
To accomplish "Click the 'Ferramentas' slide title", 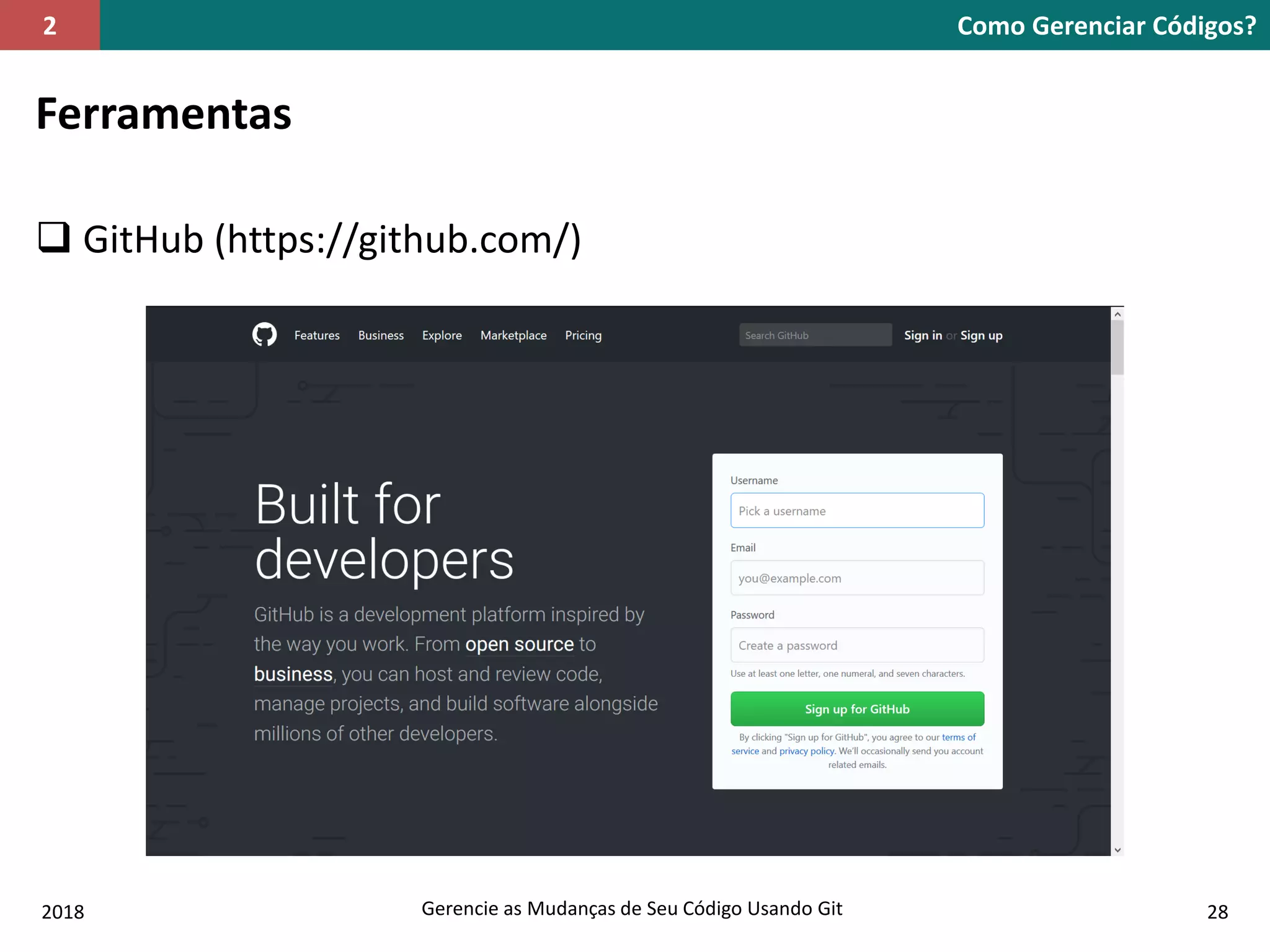I will tap(164, 114).
